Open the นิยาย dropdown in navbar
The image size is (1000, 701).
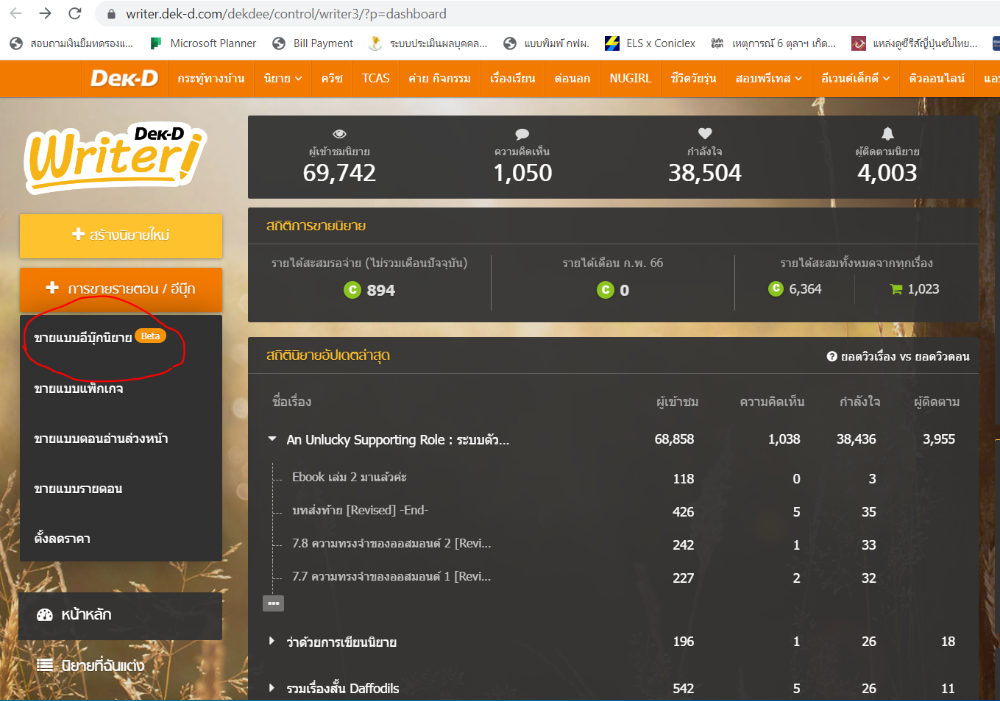(283, 78)
